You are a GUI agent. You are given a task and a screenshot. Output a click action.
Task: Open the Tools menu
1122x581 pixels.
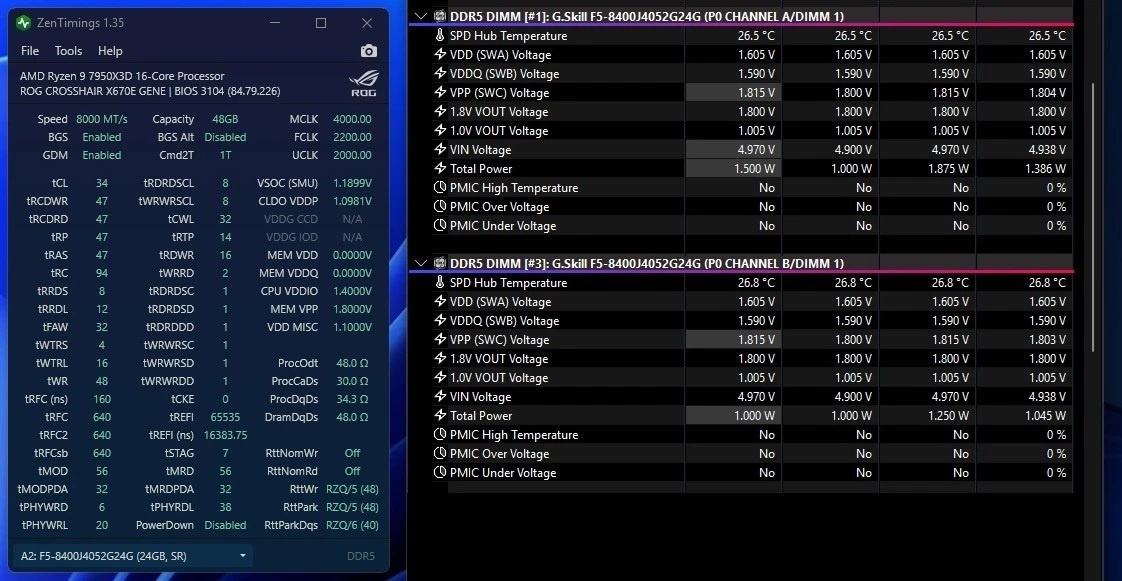pyautogui.click(x=69, y=51)
